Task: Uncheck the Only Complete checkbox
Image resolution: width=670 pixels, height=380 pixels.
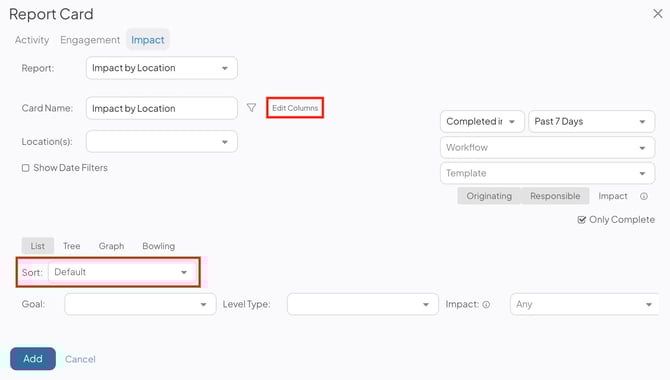Action: point(582,220)
